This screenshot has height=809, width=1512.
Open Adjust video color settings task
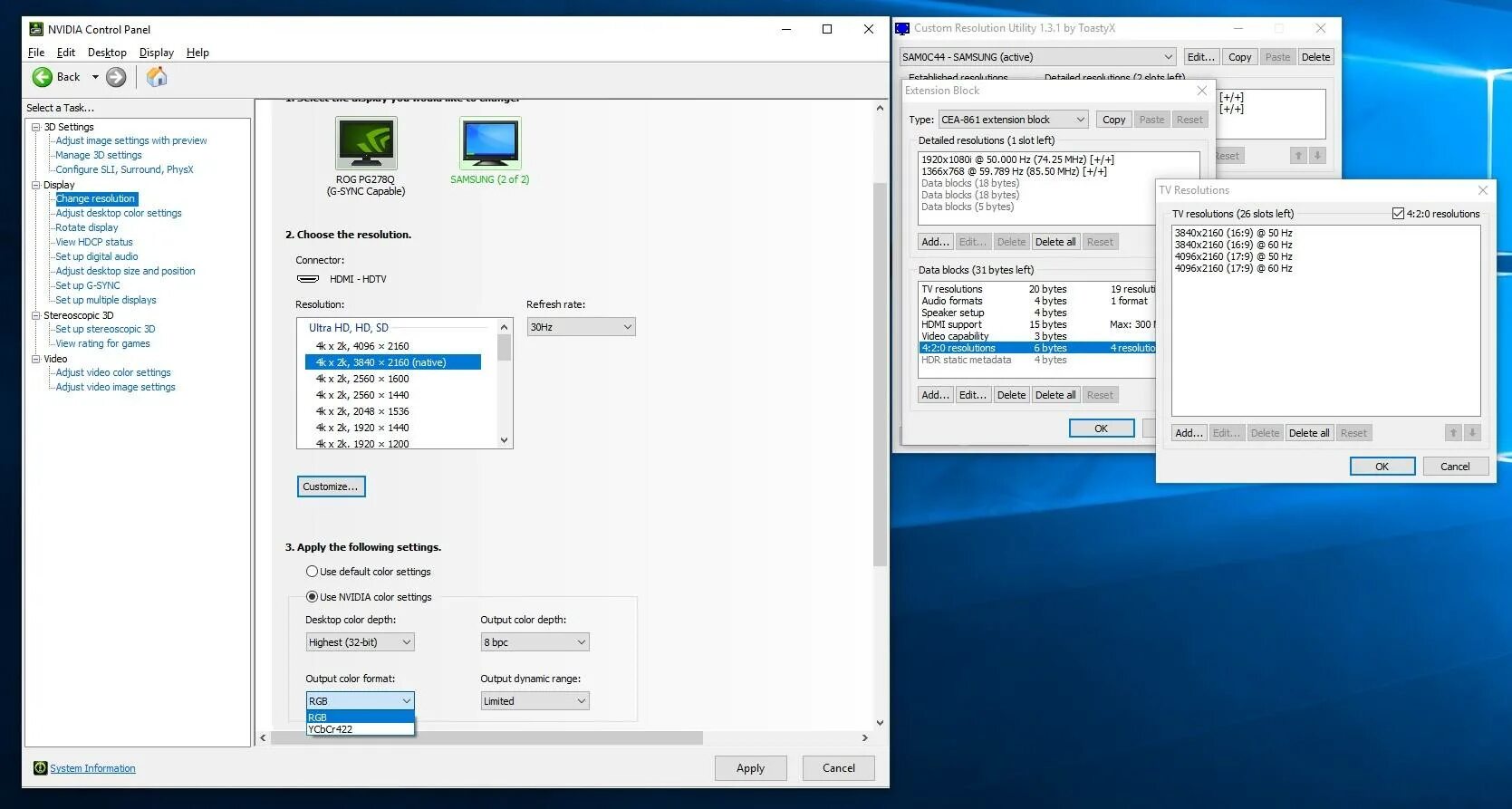(x=113, y=372)
